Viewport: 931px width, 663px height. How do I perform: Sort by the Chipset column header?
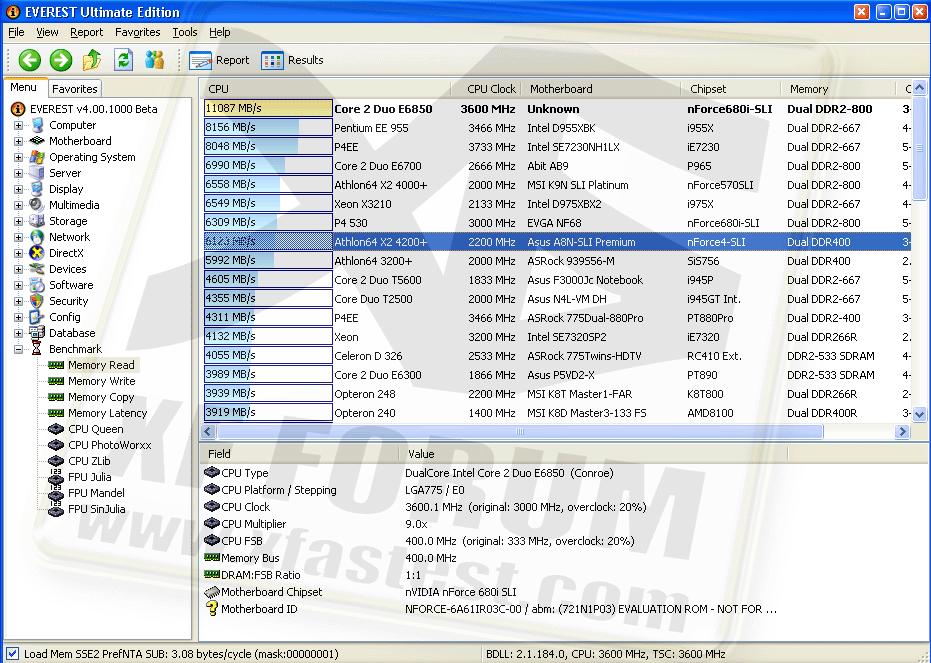731,89
